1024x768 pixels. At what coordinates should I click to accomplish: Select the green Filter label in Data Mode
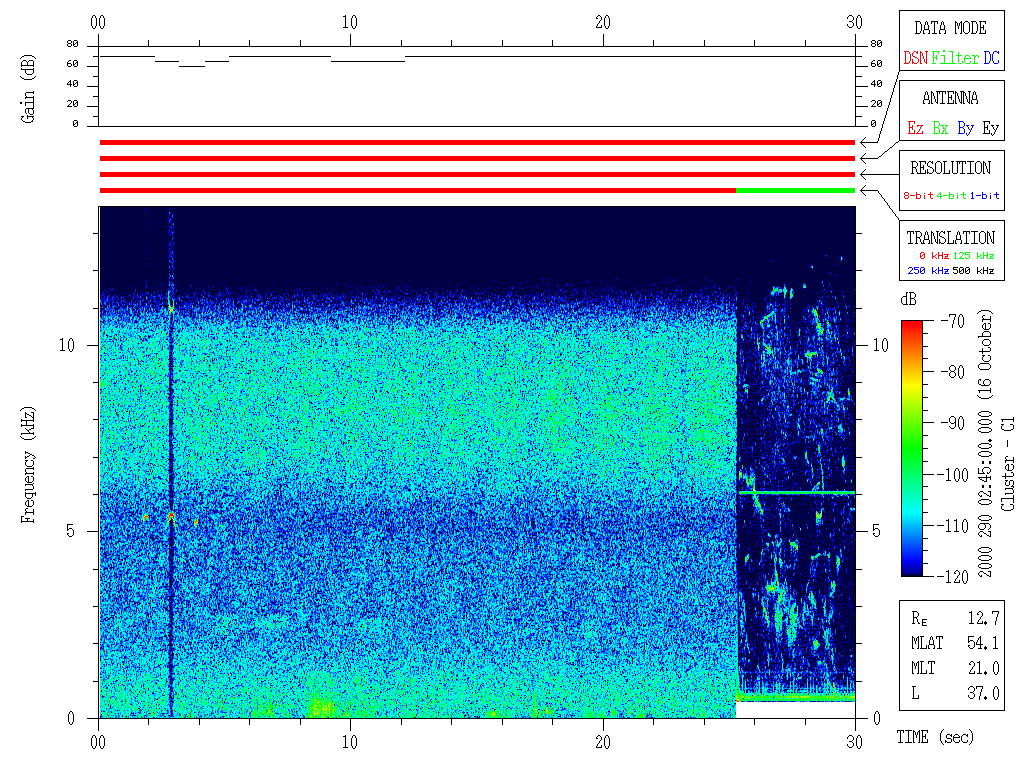tap(955, 59)
